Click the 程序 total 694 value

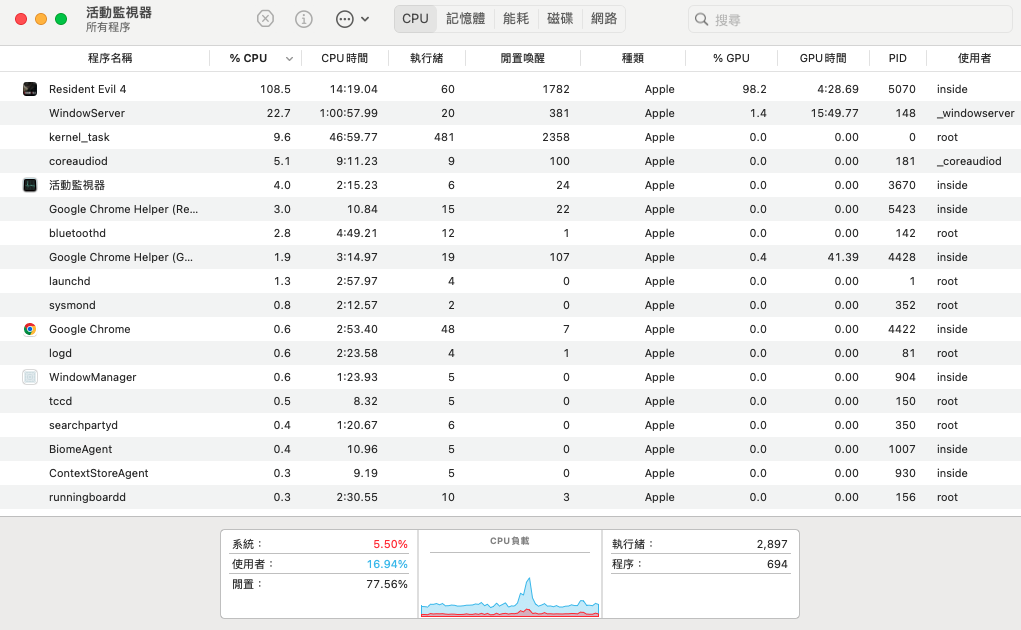pos(777,564)
